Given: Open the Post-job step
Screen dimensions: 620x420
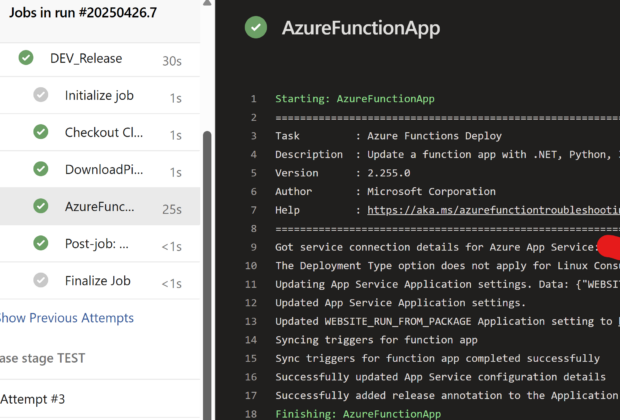Looking at the screenshot, I should [x=100, y=244].
